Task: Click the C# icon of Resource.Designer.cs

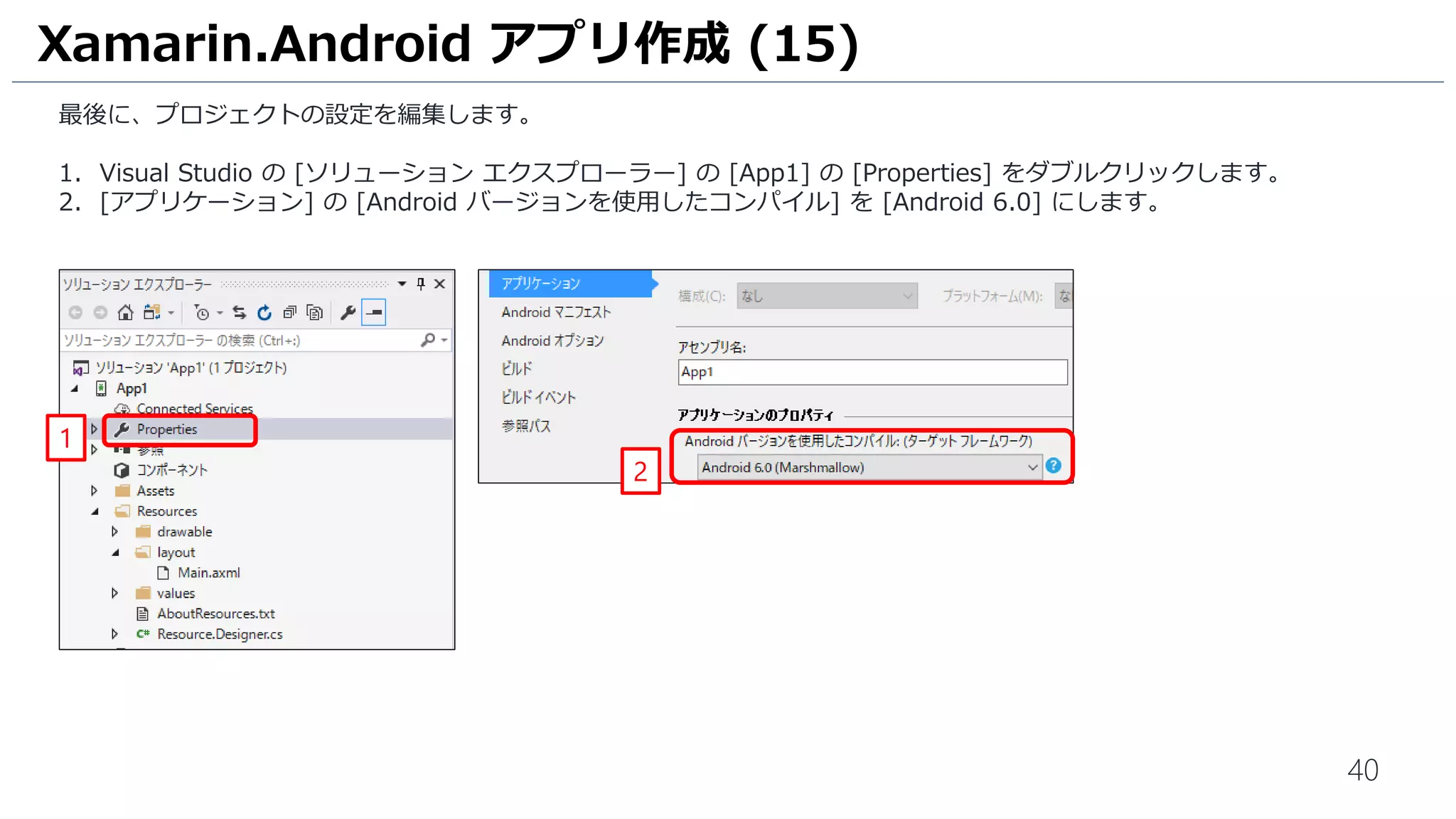Action: coord(143,633)
